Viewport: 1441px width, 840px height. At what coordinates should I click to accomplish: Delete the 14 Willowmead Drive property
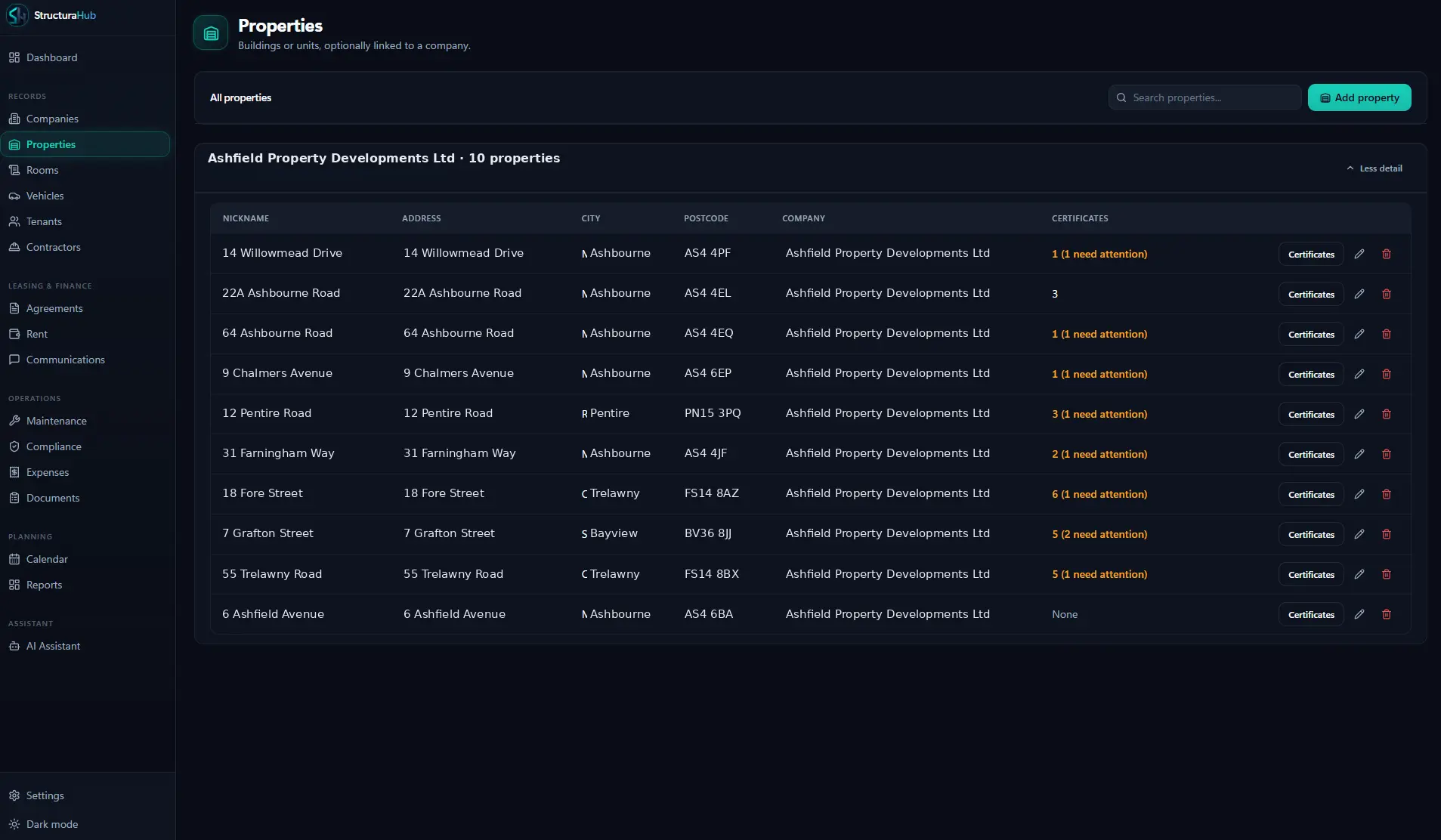(x=1387, y=254)
